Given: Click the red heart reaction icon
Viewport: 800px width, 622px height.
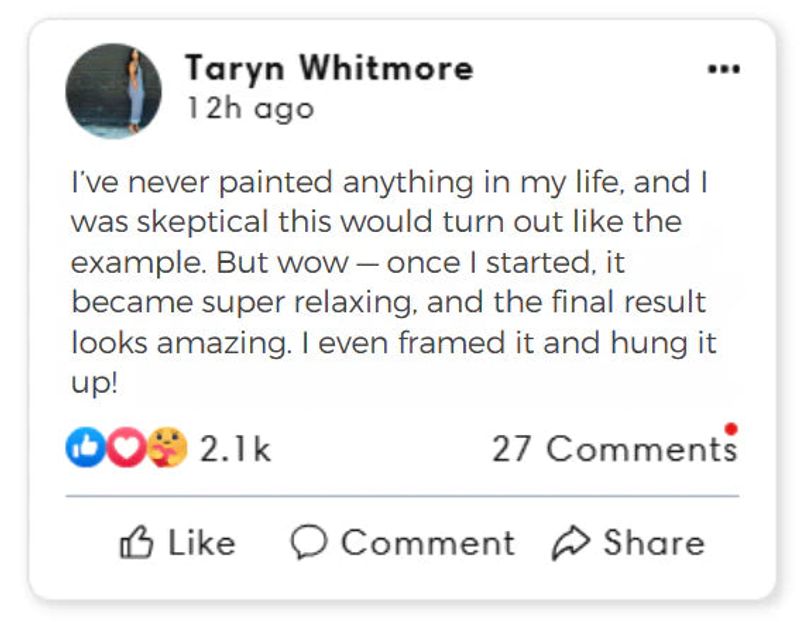Looking at the screenshot, I should 127,447.
